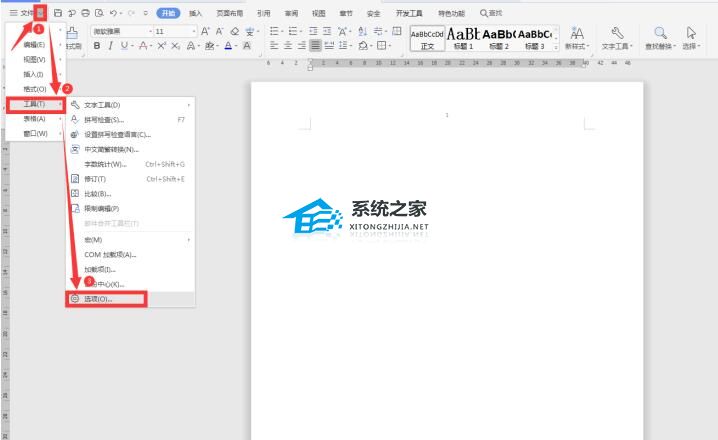The image size is (718, 440).
Task: Click the Save icon in quick access bar
Action: coord(58,13)
